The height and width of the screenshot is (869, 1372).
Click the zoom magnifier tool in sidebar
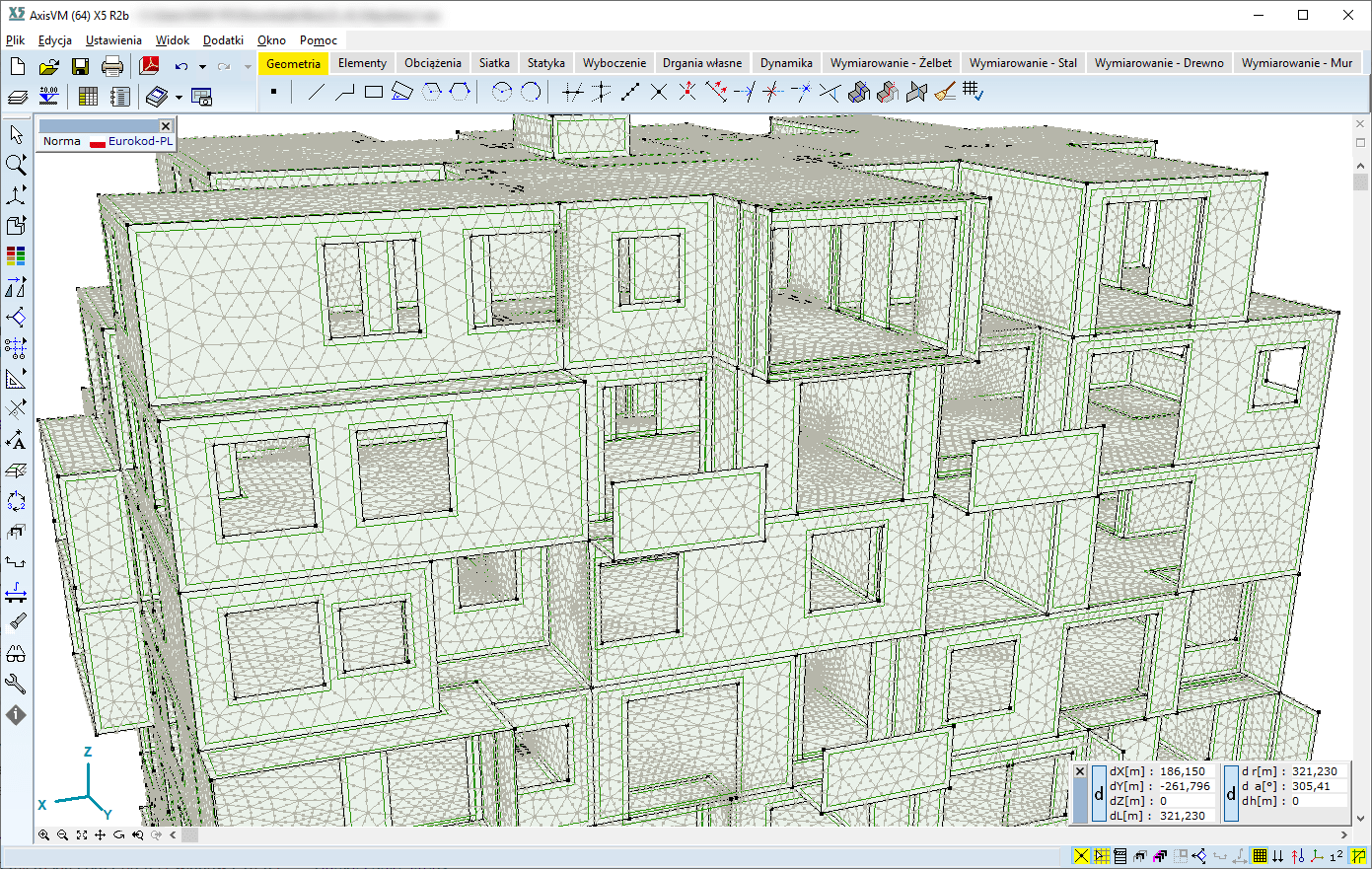click(x=16, y=165)
